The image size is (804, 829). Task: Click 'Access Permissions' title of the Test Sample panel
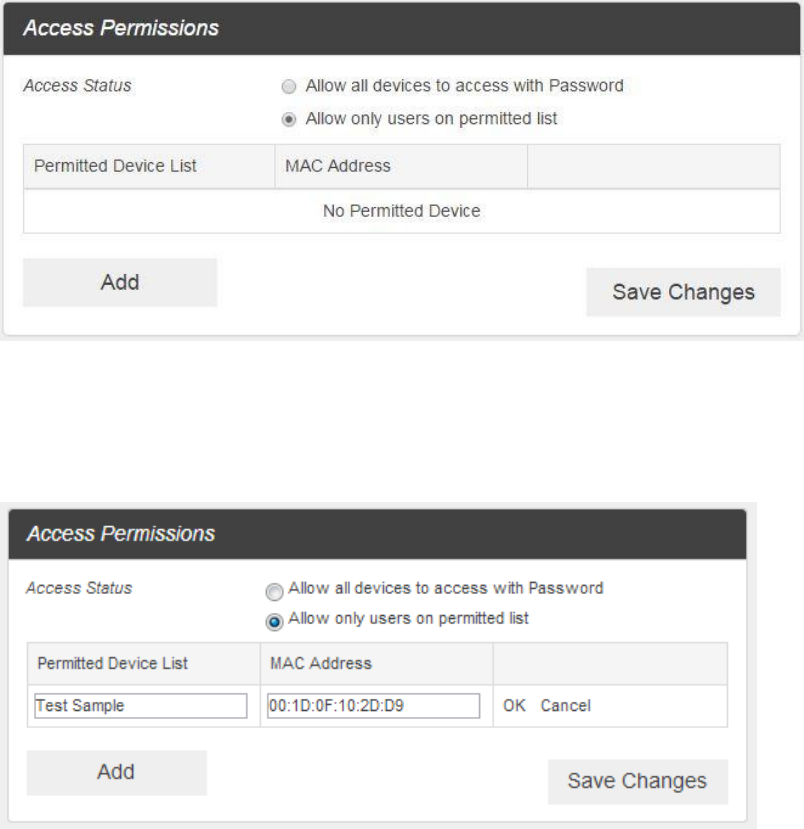(121, 534)
